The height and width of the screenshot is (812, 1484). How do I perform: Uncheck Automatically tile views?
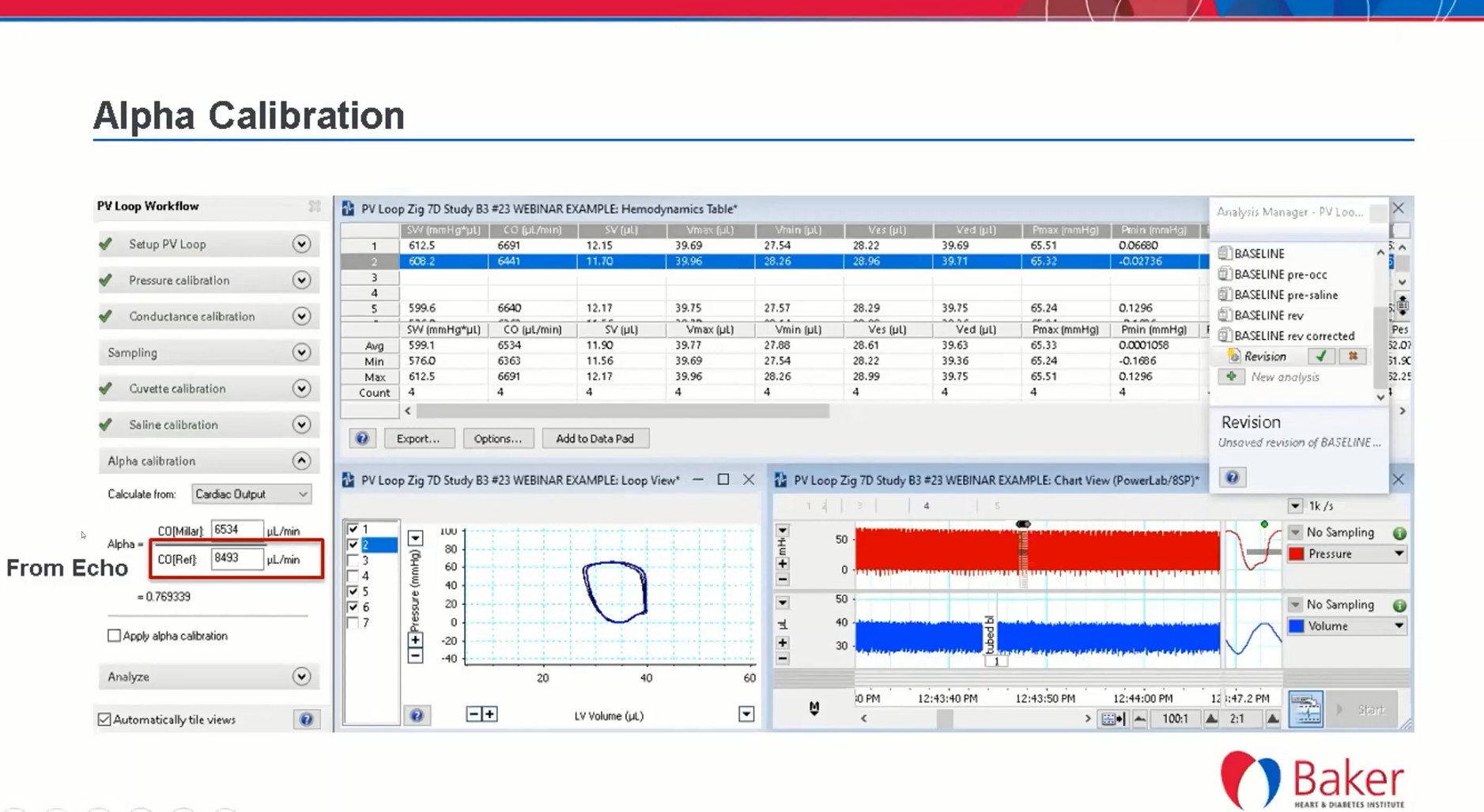104,719
